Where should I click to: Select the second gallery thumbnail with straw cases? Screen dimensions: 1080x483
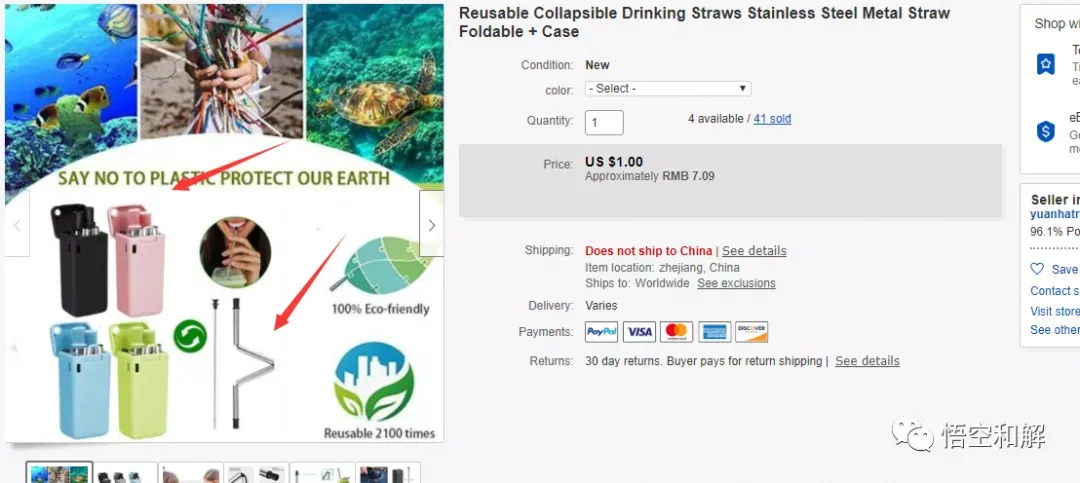click(x=125, y=473)
